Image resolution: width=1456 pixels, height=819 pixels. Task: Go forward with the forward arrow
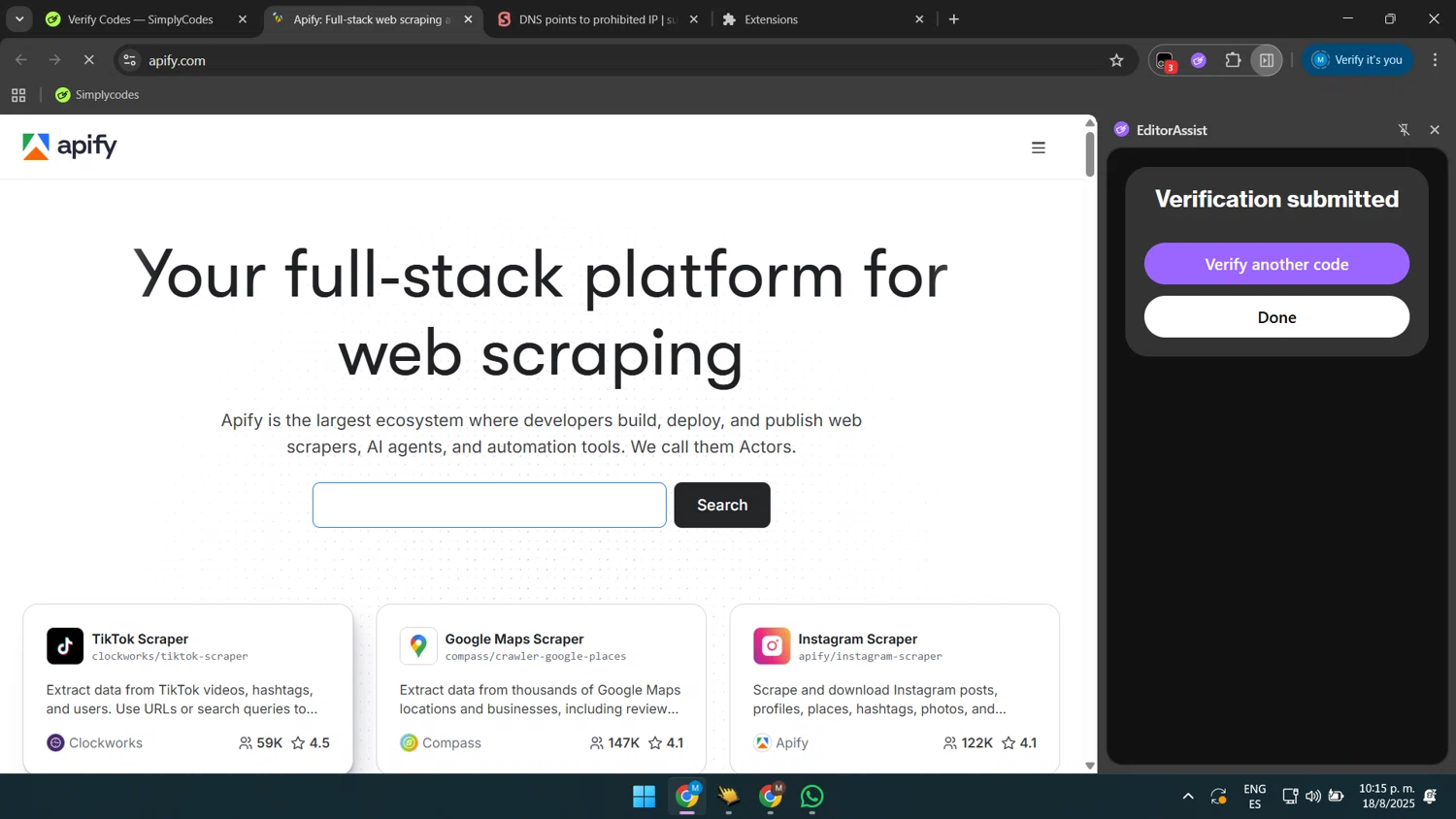pos(54,60)
